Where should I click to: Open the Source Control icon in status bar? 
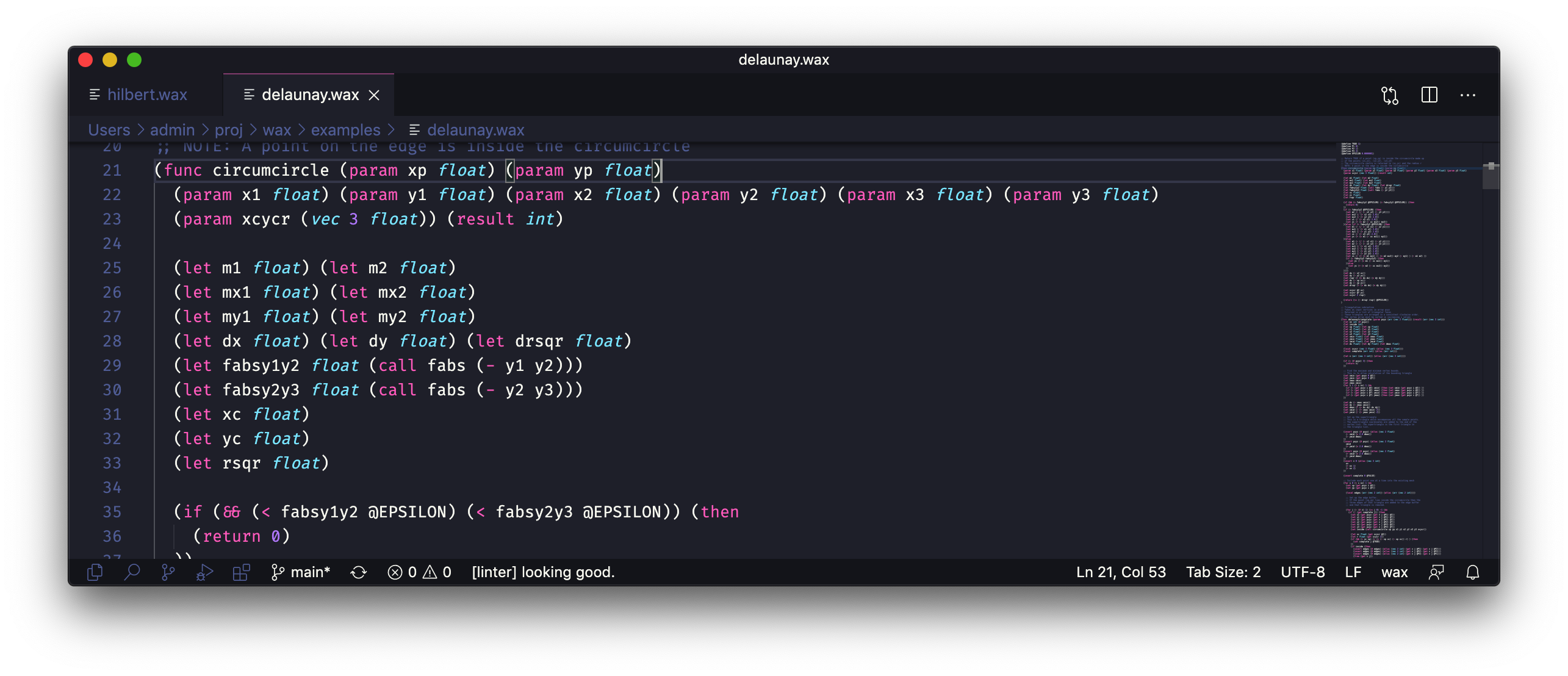168,572
